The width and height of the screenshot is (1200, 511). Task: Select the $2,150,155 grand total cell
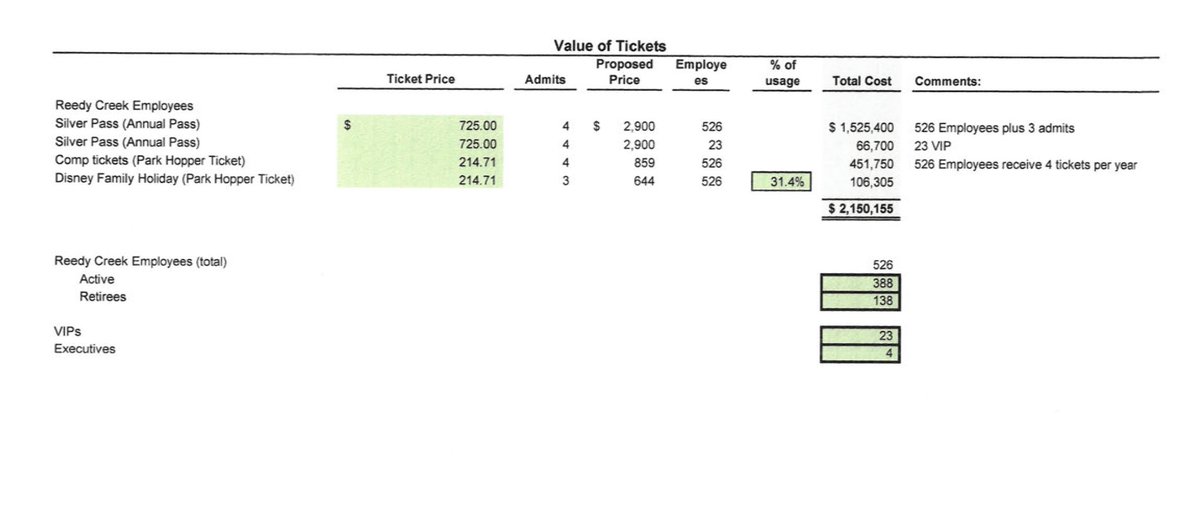(861, 208)
